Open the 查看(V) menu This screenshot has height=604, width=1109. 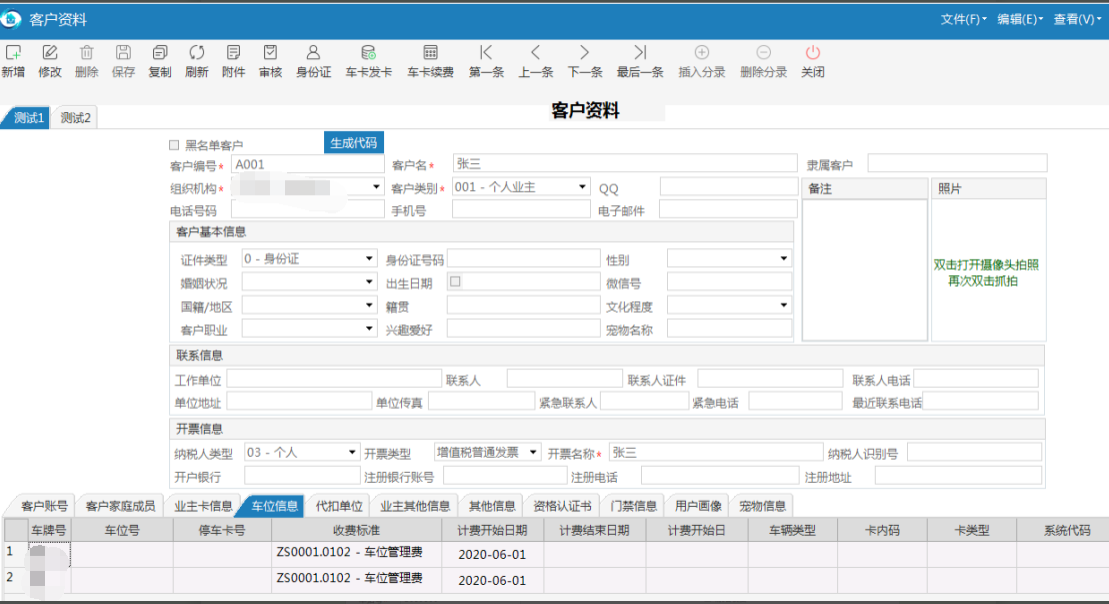pos(1077,20)
